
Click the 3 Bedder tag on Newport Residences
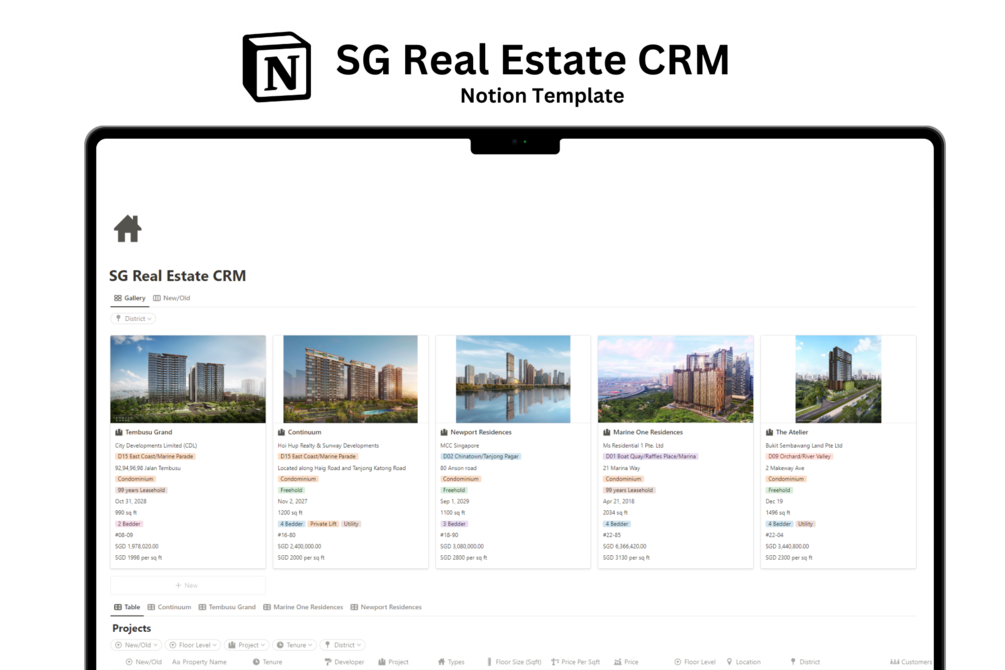click(x=454, y=524)
